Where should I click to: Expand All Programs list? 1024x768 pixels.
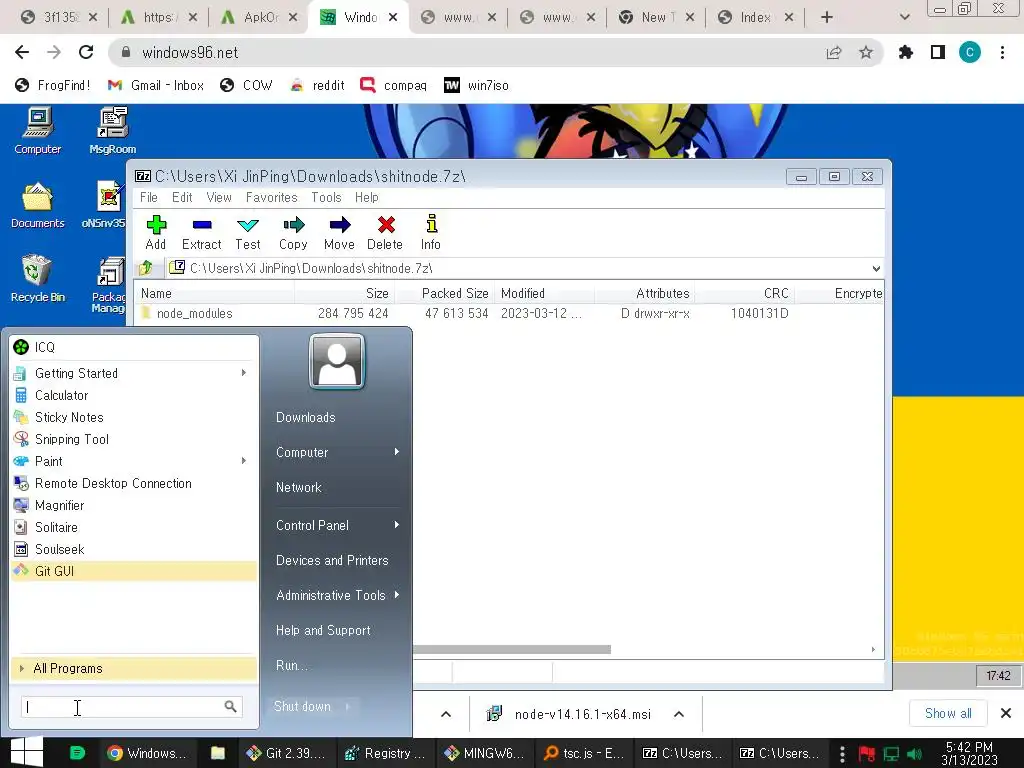click(134, 668)
